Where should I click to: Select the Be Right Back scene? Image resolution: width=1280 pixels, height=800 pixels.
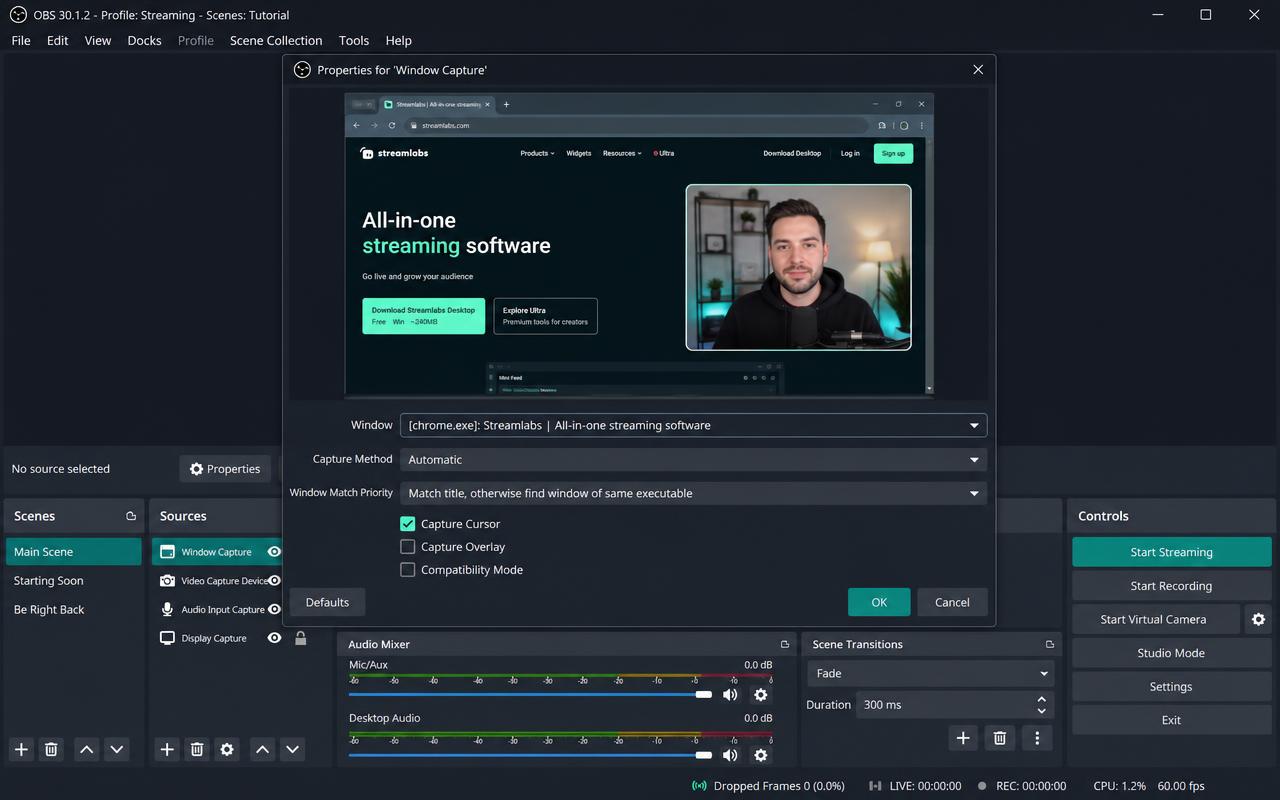73,610
